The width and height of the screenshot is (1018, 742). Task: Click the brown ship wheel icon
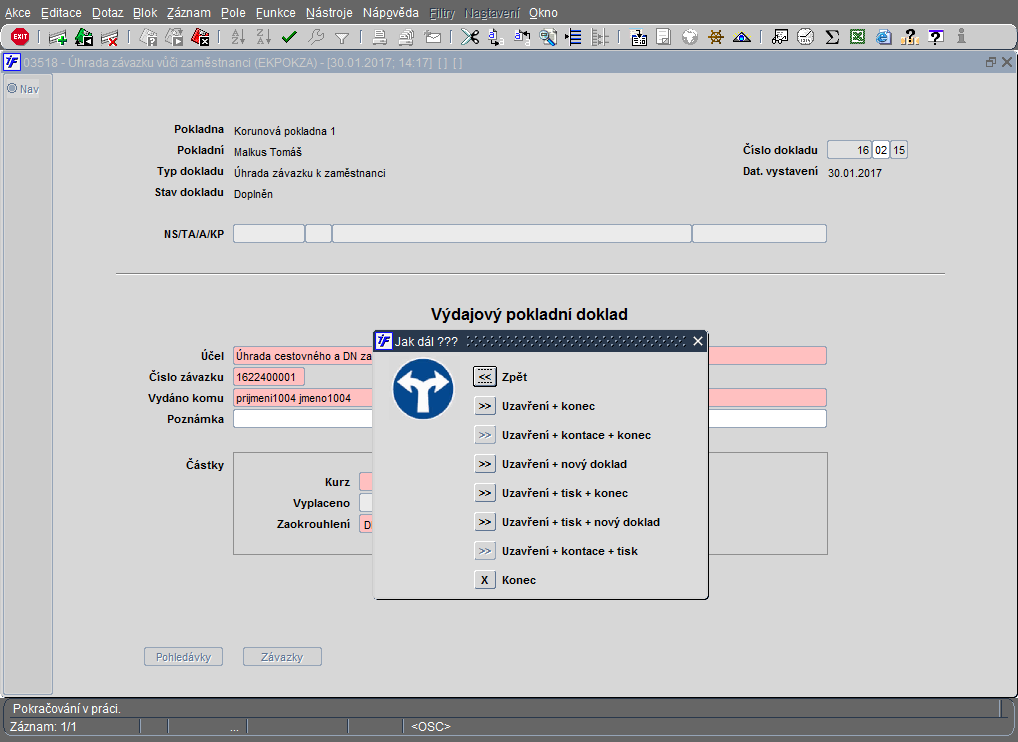(715, 38)
